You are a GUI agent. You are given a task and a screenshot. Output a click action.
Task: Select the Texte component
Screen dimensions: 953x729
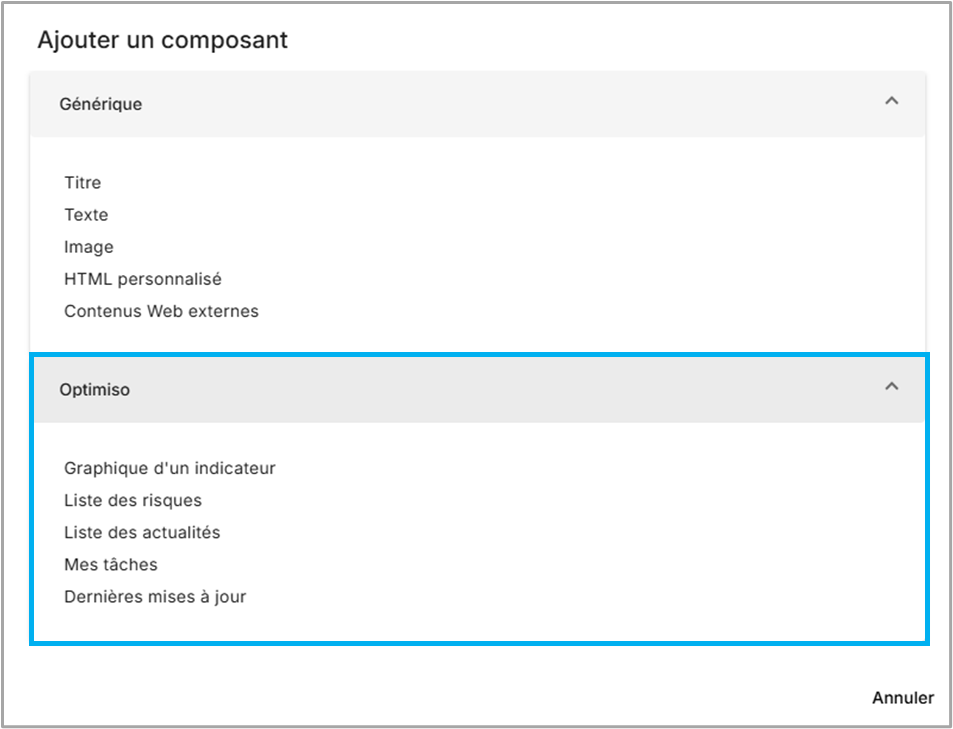(86, 215)
